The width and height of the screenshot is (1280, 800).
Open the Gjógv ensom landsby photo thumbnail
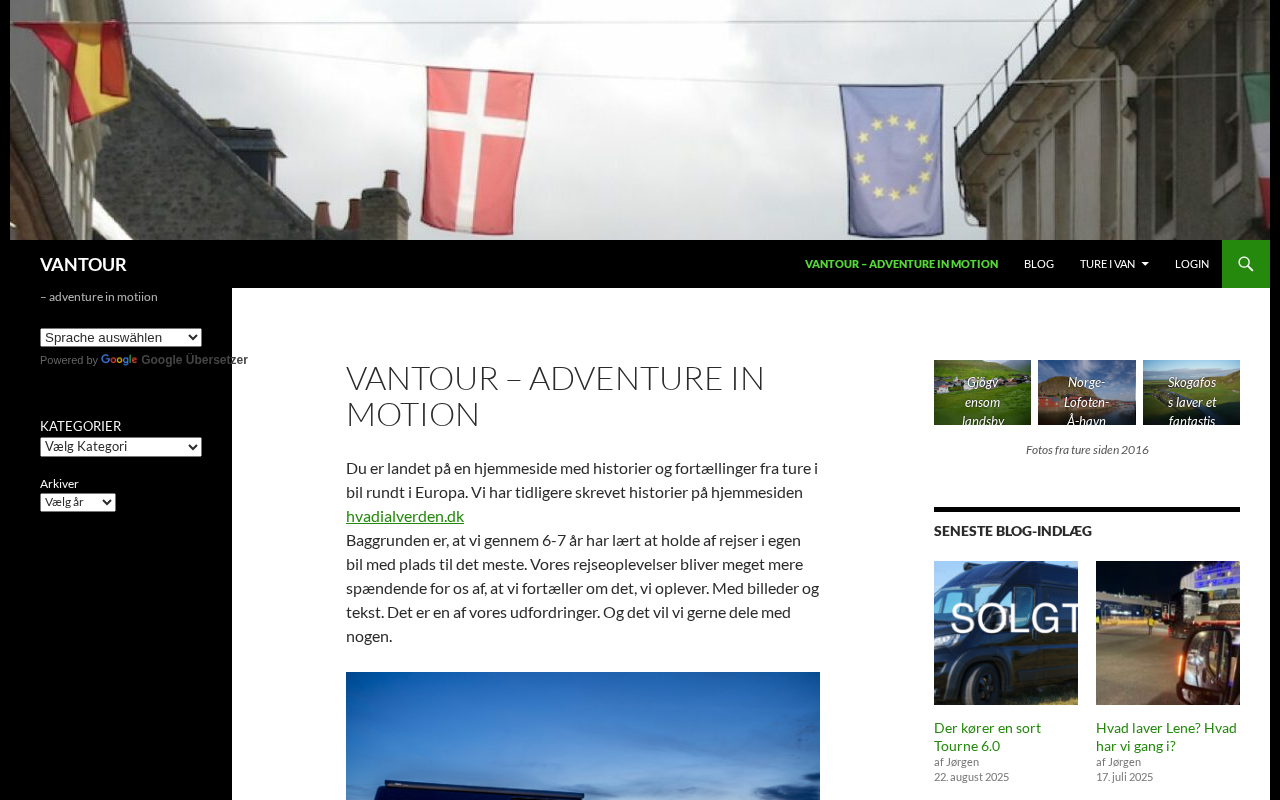click(x=982, y=392)
